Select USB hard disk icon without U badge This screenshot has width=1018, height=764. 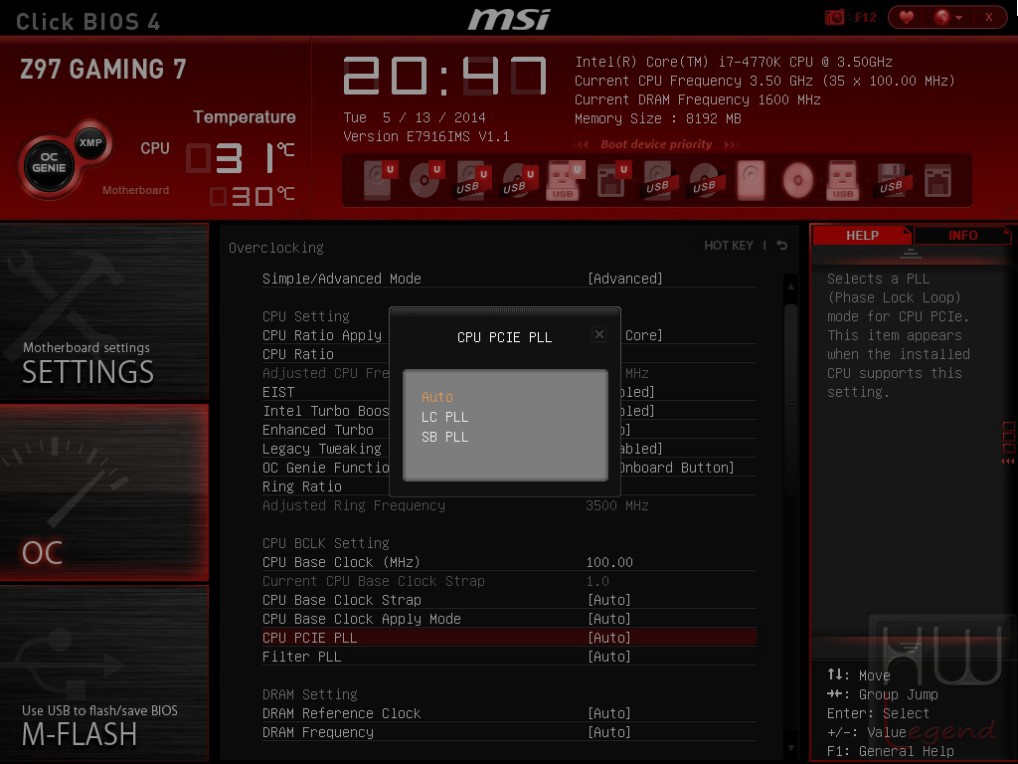point(658,180)
